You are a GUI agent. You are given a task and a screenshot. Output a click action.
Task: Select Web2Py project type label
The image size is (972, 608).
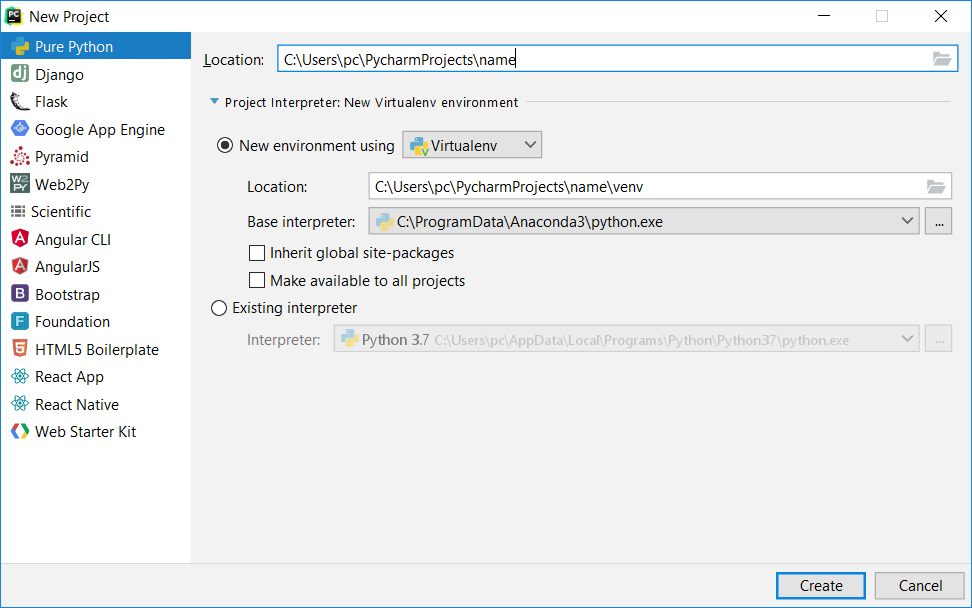pyautogui.click(x=62, y=185)
